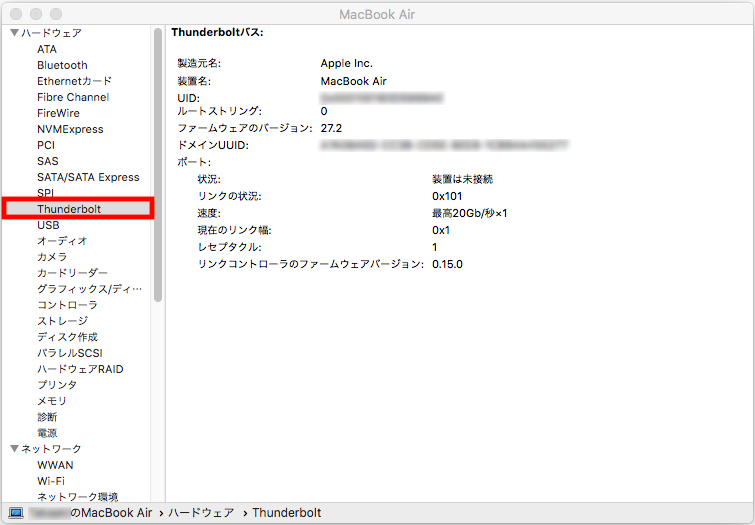Select Fibre Channel in the sidebar

73,97
